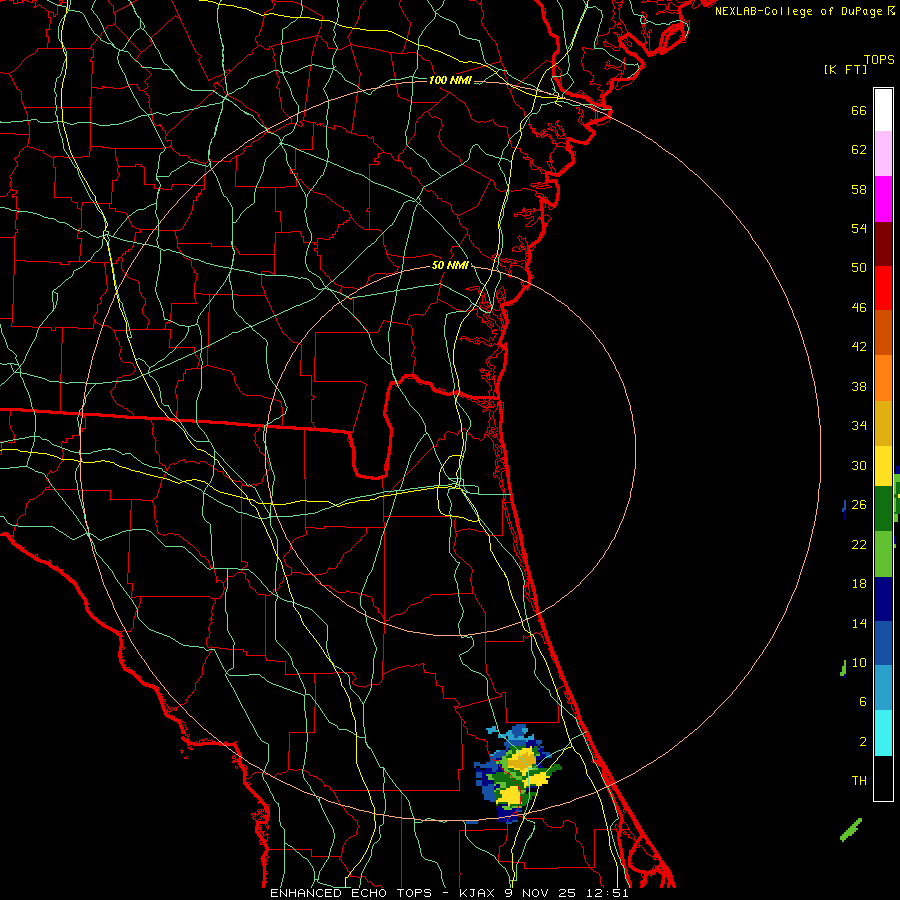Click the legend value "26"
The image size is (900, 900).
859,505
